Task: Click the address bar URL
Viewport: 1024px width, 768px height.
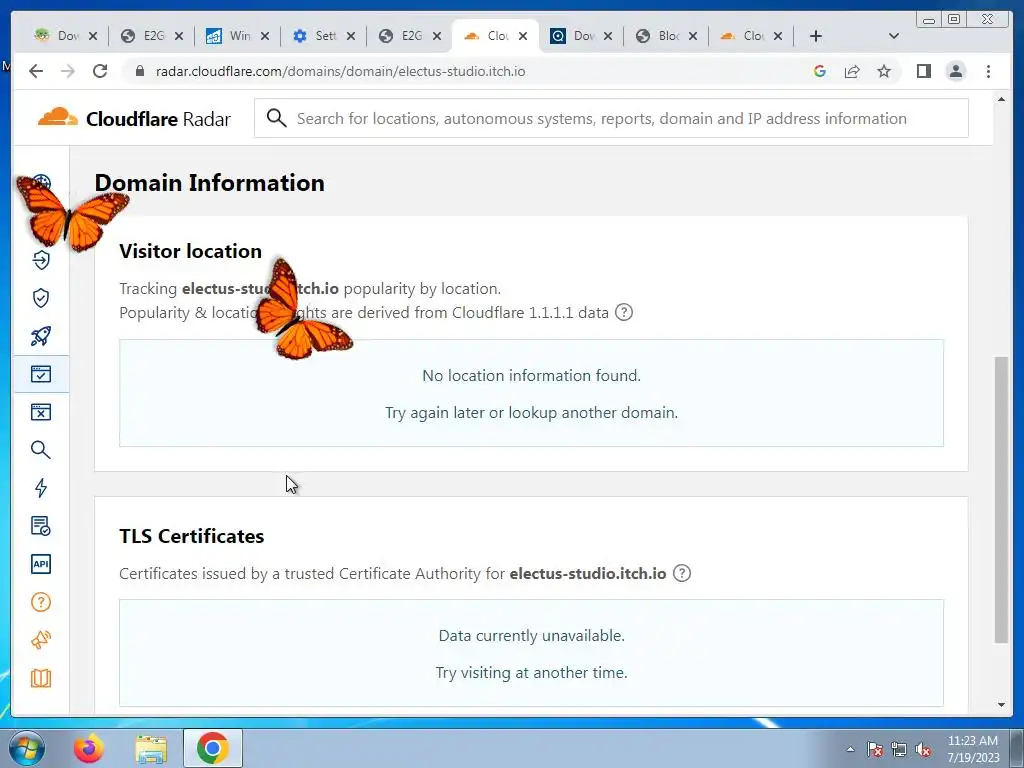Action: tap(340, 71)
